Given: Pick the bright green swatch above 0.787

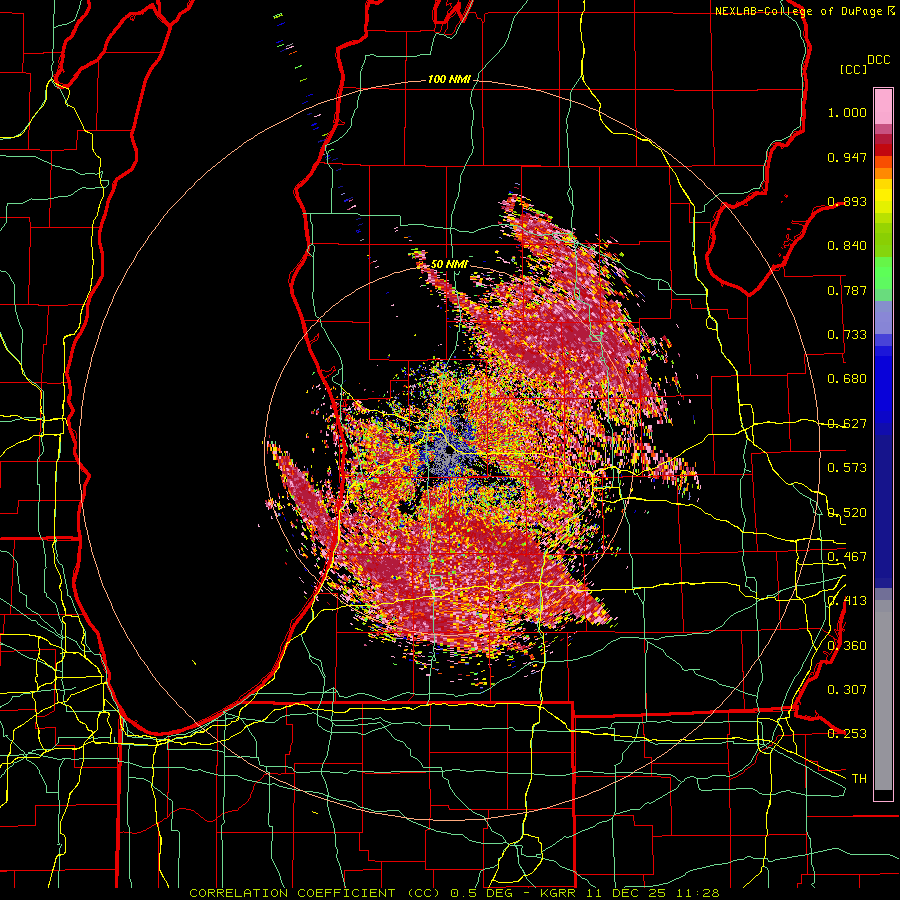Looking at the screenshot, I should [x=883, y=272].
